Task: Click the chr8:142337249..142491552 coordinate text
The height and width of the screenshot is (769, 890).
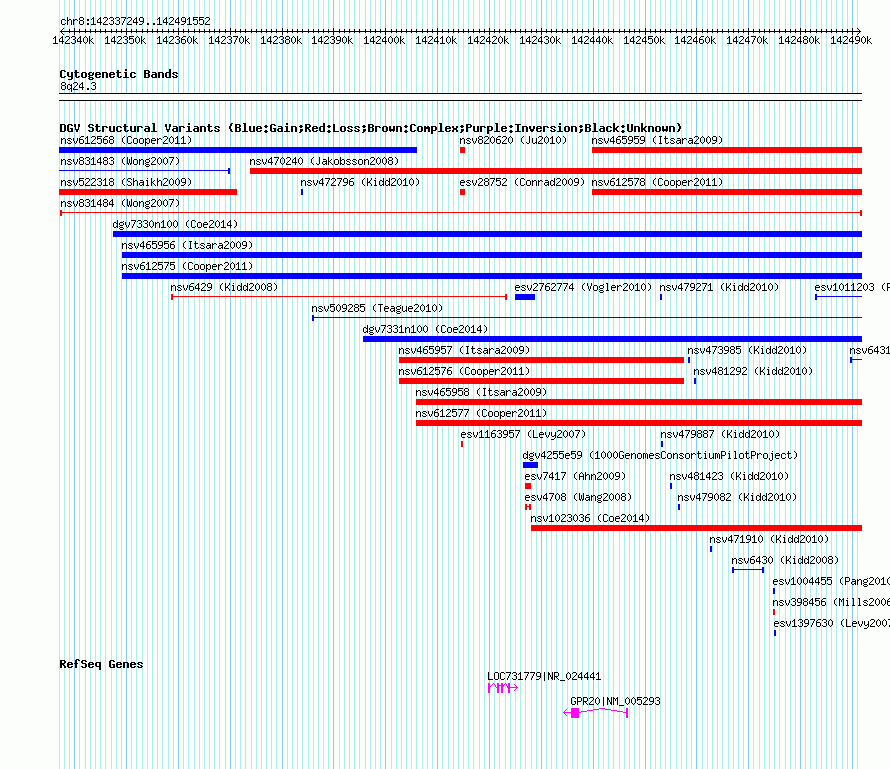Action: tap(135, 21)
